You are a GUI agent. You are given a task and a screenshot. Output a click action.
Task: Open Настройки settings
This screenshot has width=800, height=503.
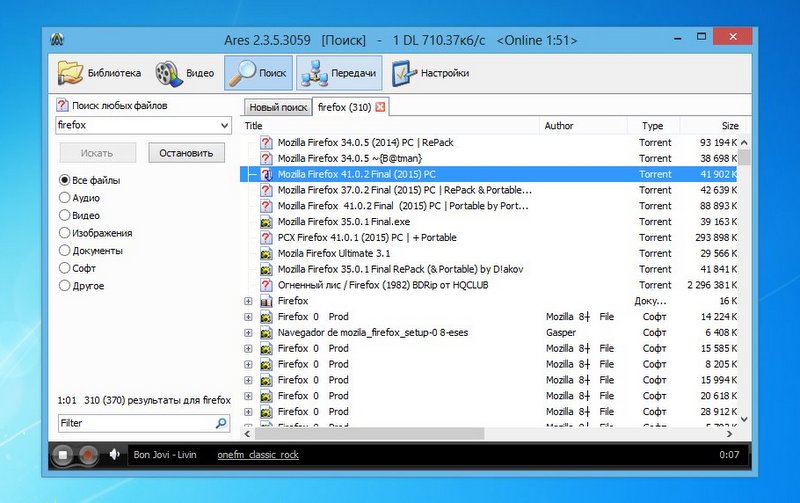[x=430, y=73]
